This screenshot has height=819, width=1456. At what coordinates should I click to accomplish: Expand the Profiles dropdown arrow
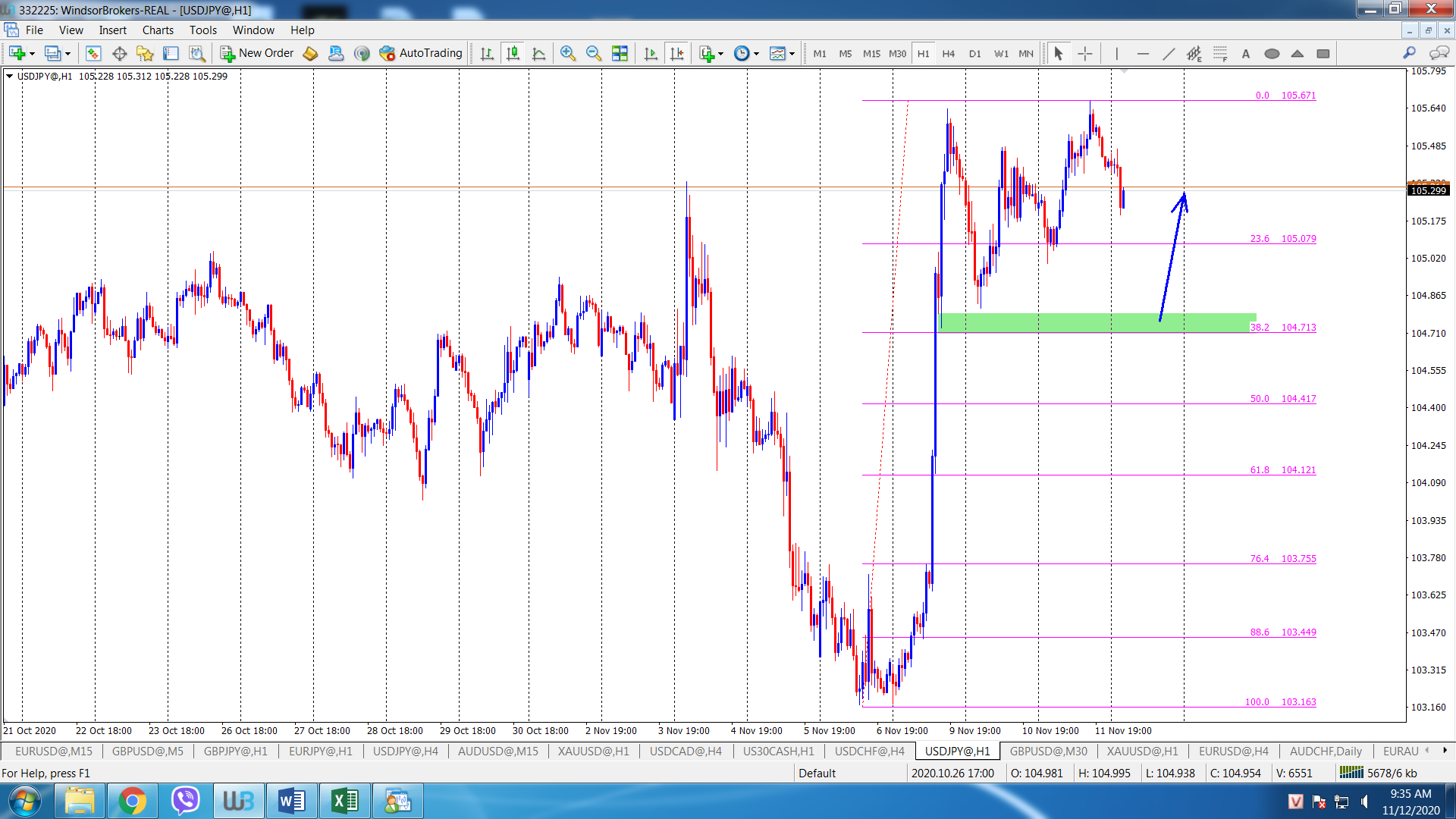[x=67, y=54]
